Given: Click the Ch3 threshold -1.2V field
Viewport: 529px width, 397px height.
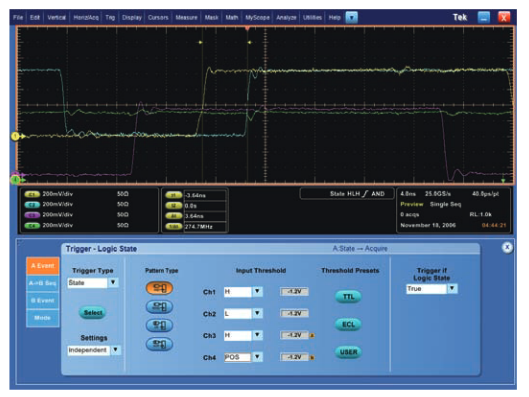Looking at the screenshot, I should pos(294,335).
